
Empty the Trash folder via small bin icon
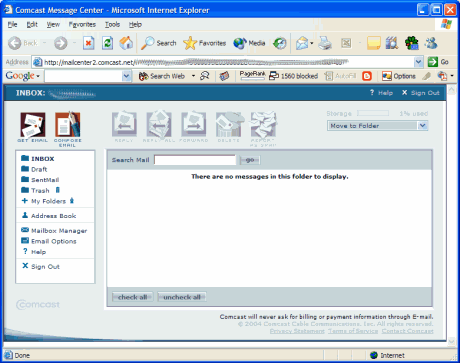tap(58, 190)
